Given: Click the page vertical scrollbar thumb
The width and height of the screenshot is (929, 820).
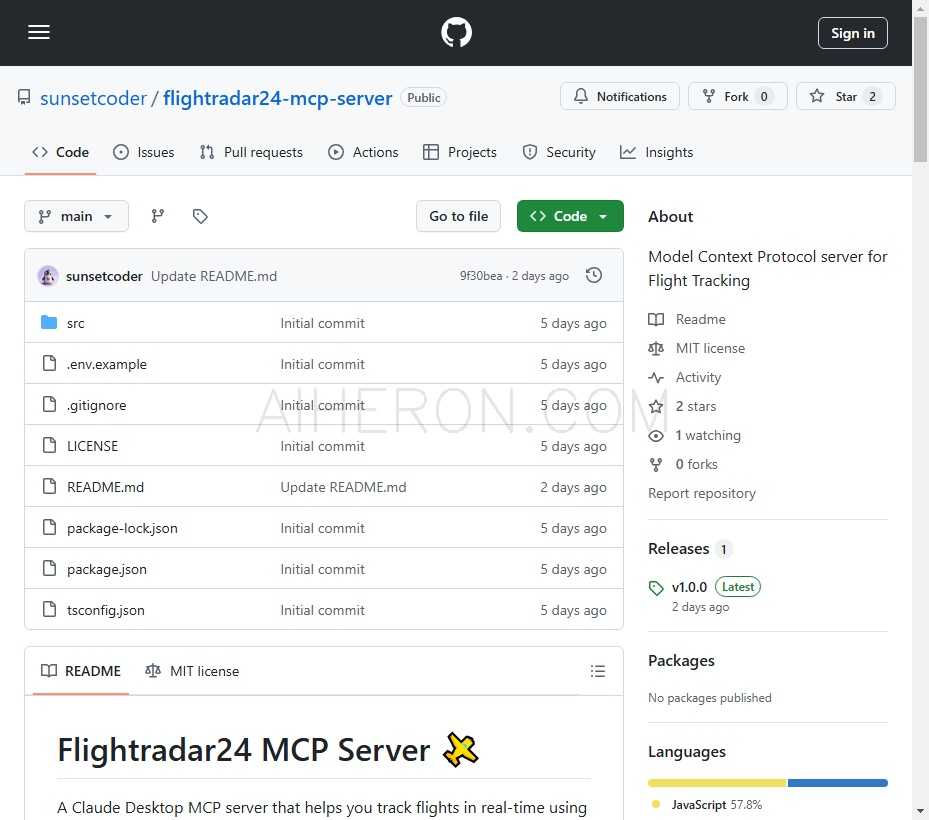Looking at the screenshot, I should point(920,89).
